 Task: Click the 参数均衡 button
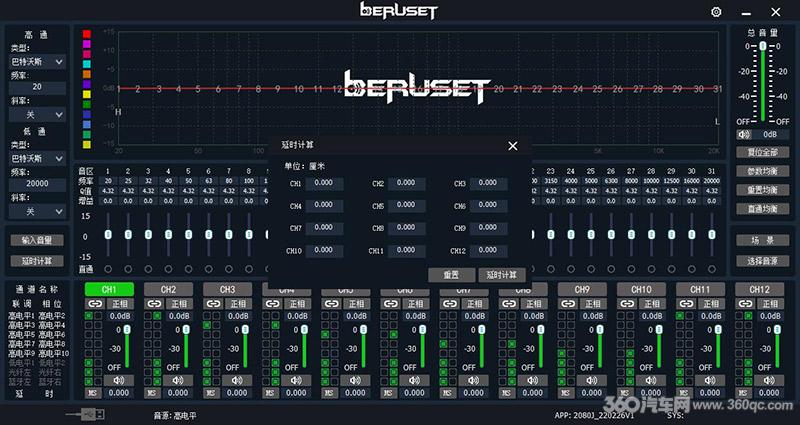(763, 171)
